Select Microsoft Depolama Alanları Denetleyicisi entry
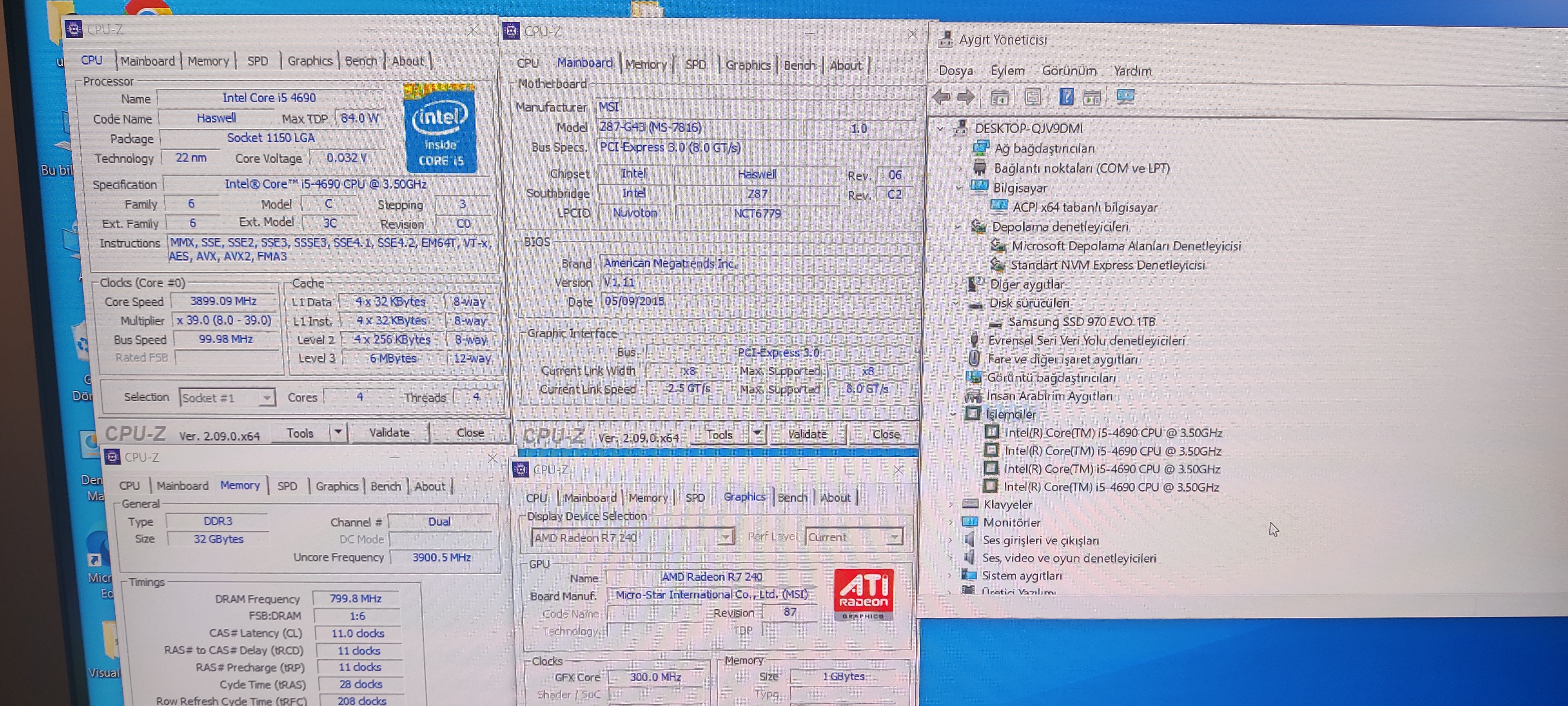Image resolution: width=1568 pixels, height=706 pixels. [1126, 246]
